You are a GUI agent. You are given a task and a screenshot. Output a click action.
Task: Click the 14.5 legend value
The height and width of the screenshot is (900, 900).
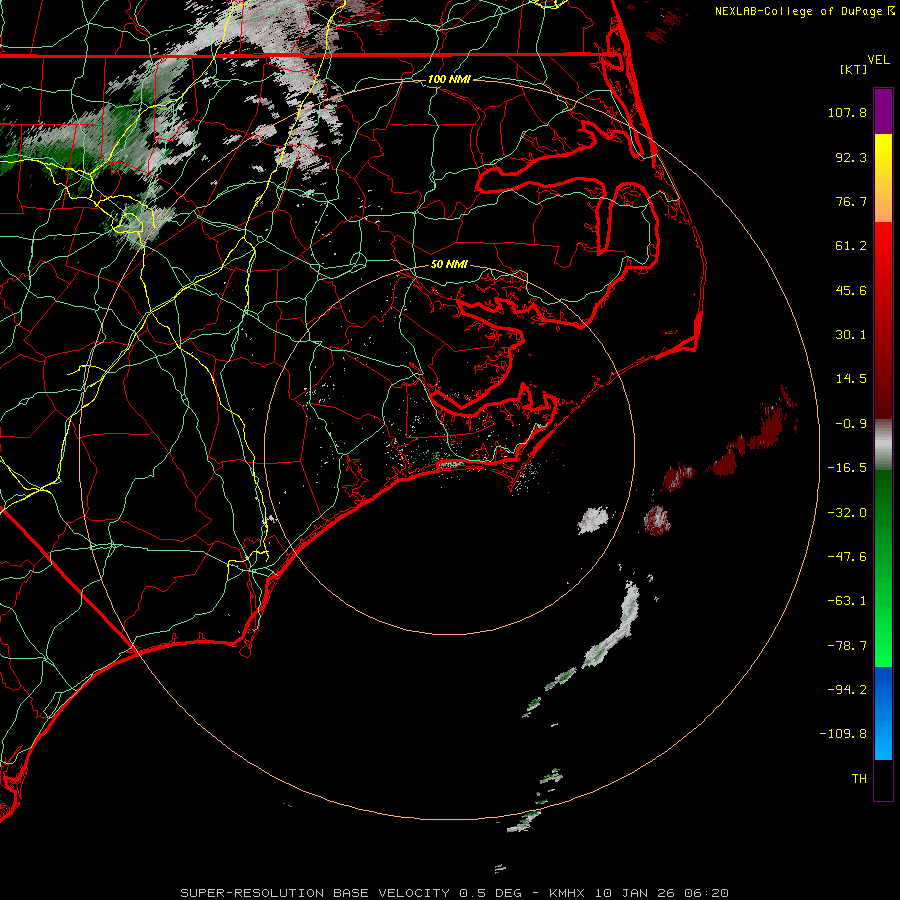[851, 379]
